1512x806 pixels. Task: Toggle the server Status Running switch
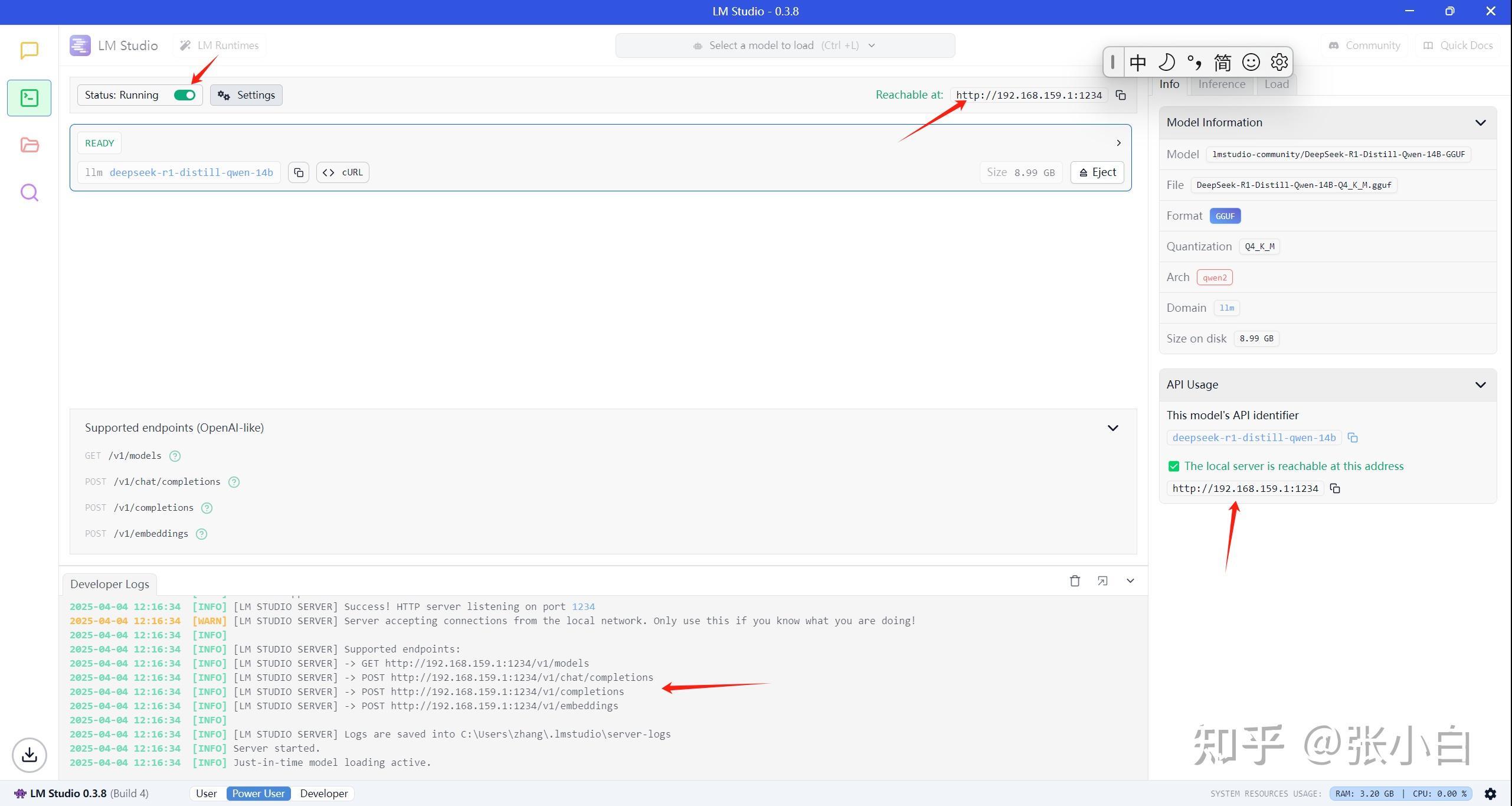click(185, 95)
